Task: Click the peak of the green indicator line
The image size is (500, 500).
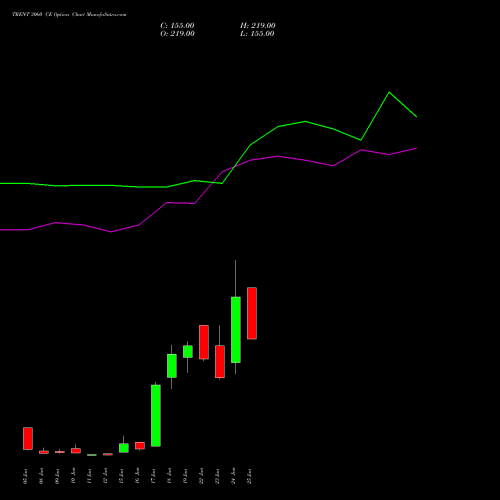Action: pos(389,92)
